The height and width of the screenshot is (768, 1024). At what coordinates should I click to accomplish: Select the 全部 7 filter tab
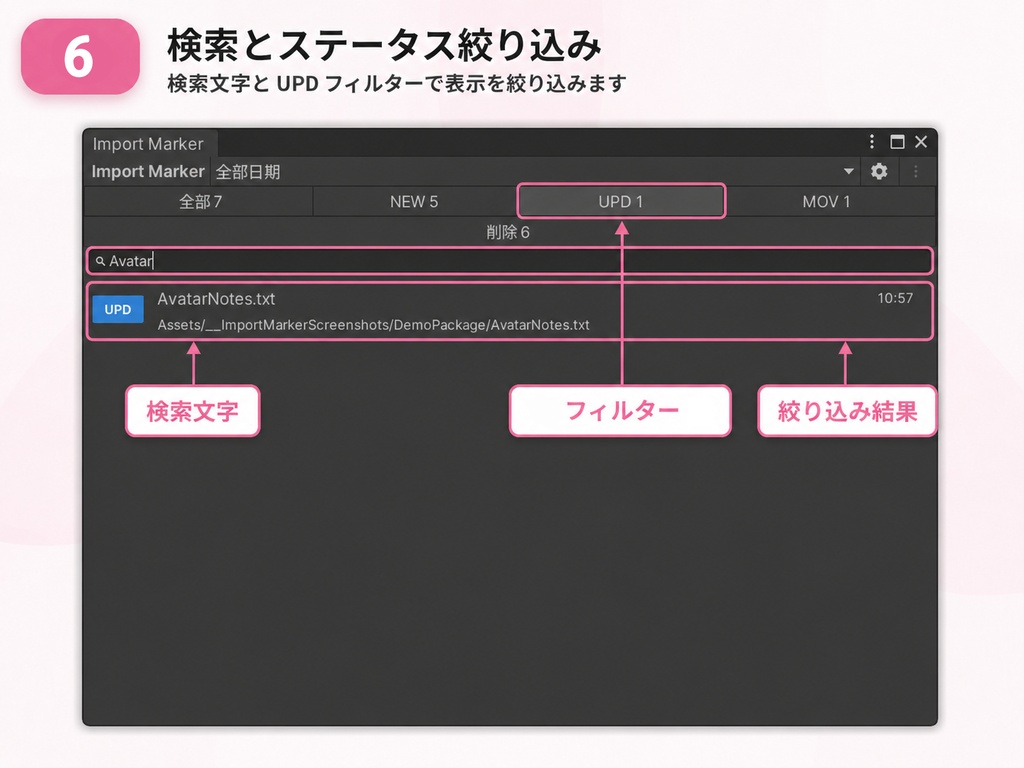(x=199, y=202)
